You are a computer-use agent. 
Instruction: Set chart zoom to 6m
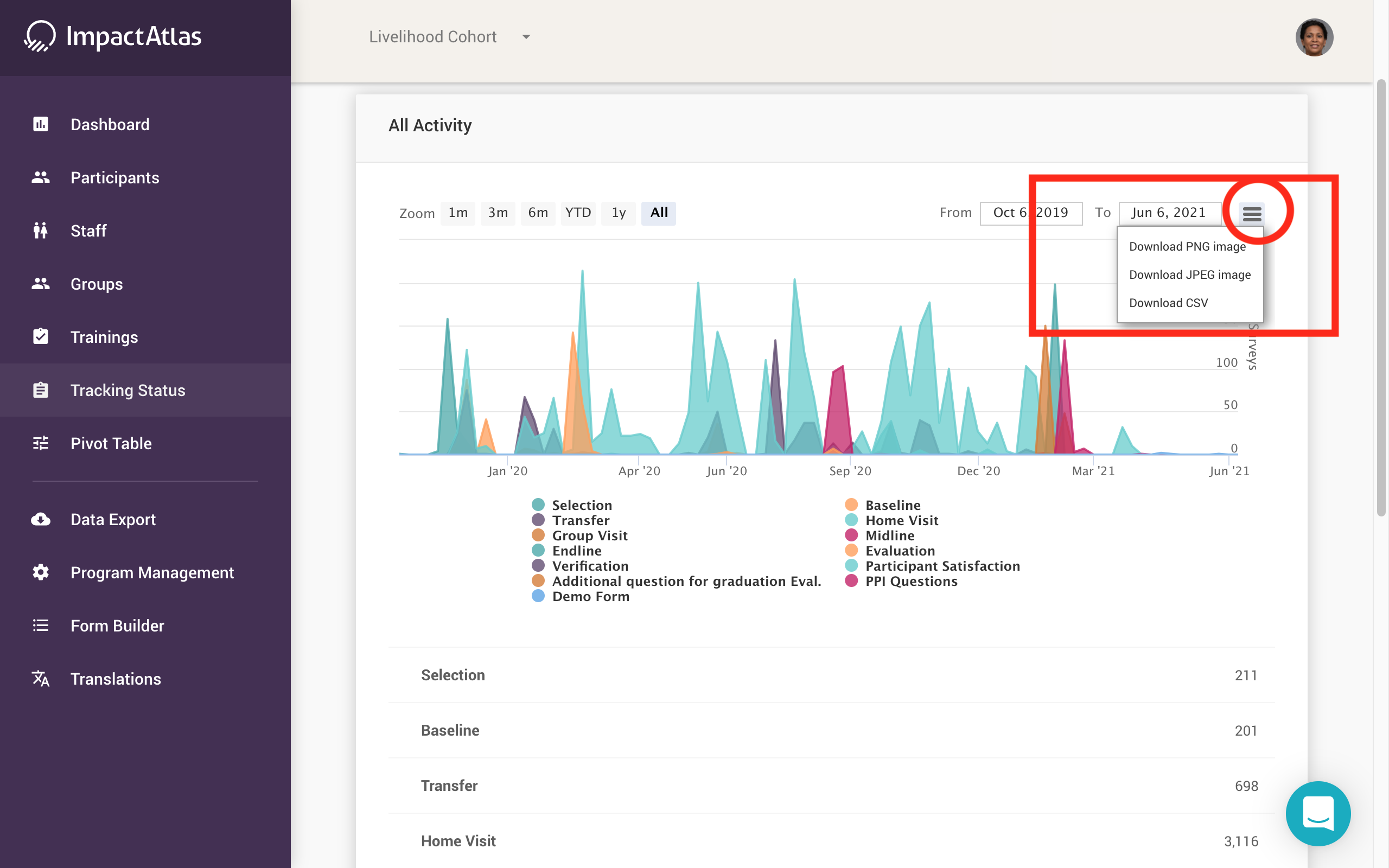point(538,213)
